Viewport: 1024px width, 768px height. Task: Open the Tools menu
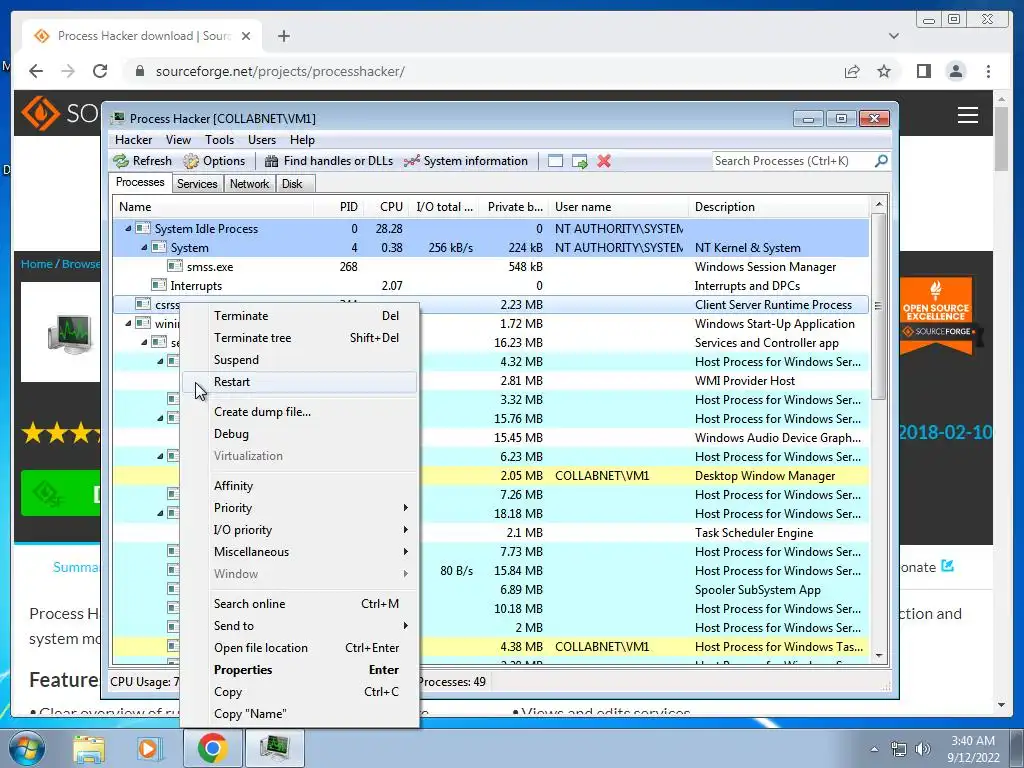(x=219, y=140)
